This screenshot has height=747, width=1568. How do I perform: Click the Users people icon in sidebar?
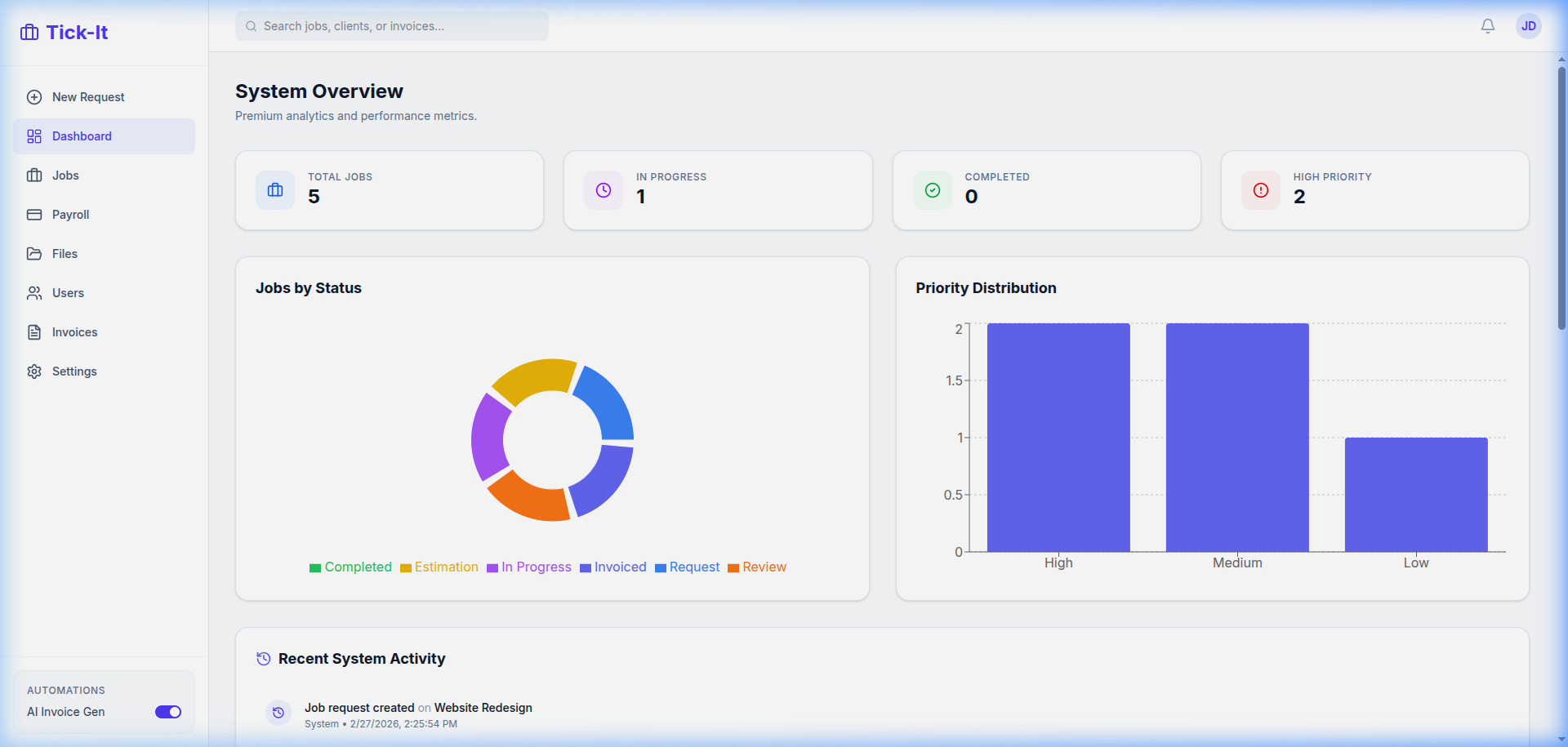click(x=34, y=292)
